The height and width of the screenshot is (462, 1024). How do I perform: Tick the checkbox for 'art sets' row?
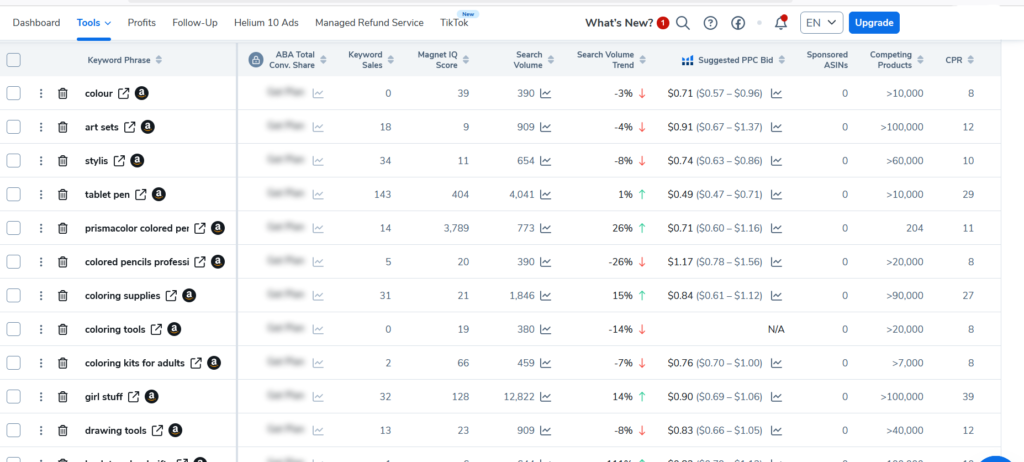(14, 127)
